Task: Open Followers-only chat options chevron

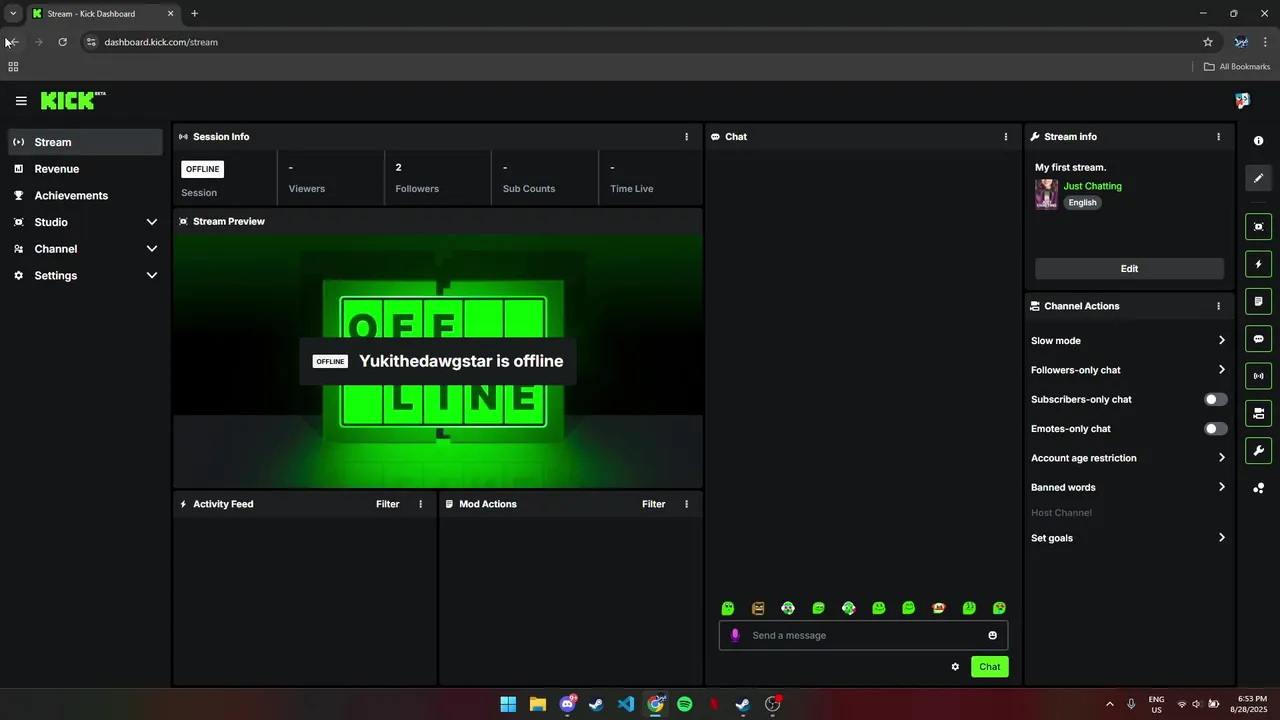Action: click(1221, 370)
